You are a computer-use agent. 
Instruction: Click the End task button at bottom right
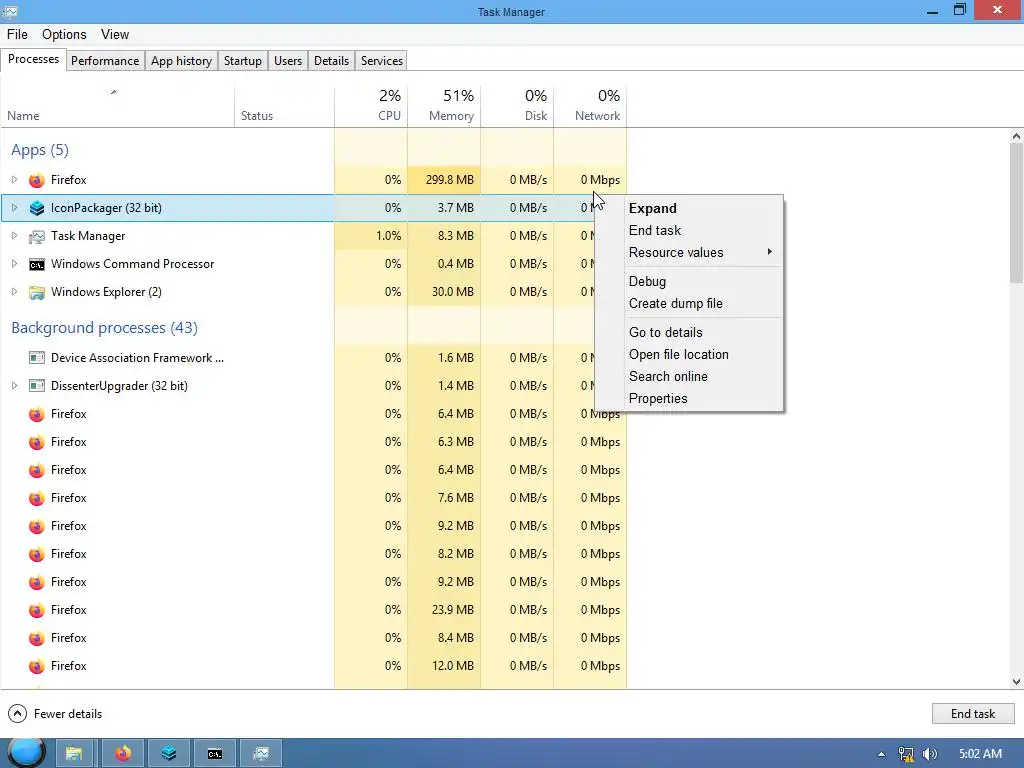pos(972,714)
